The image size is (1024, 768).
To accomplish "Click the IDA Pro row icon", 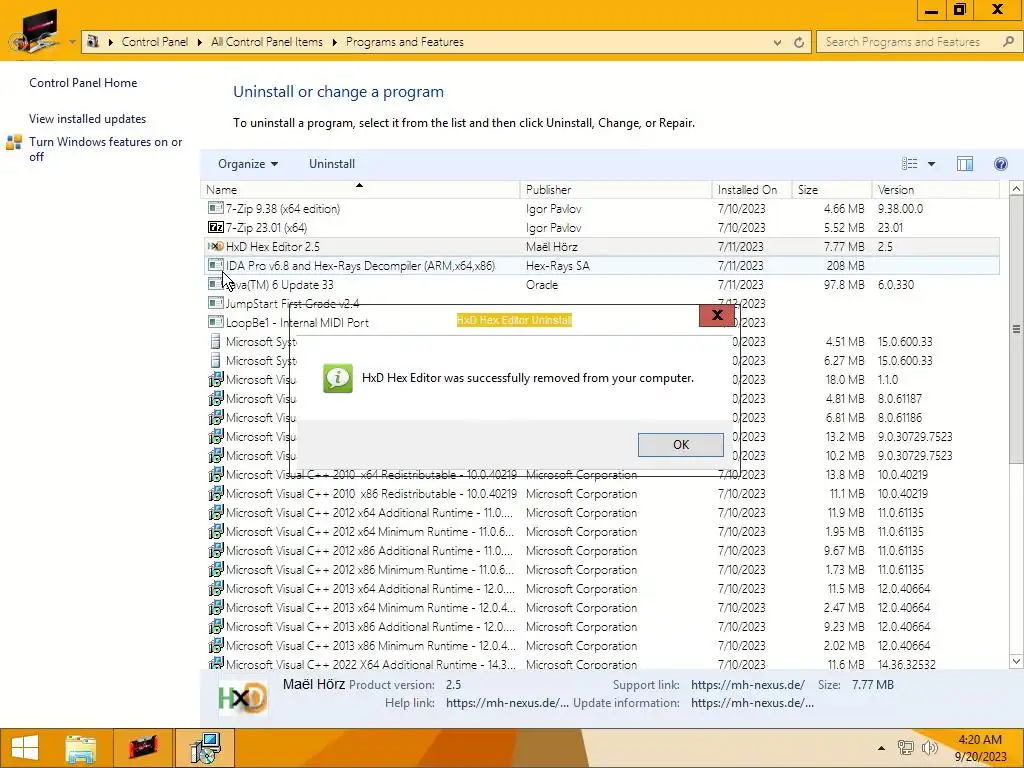I will (216, 265).
